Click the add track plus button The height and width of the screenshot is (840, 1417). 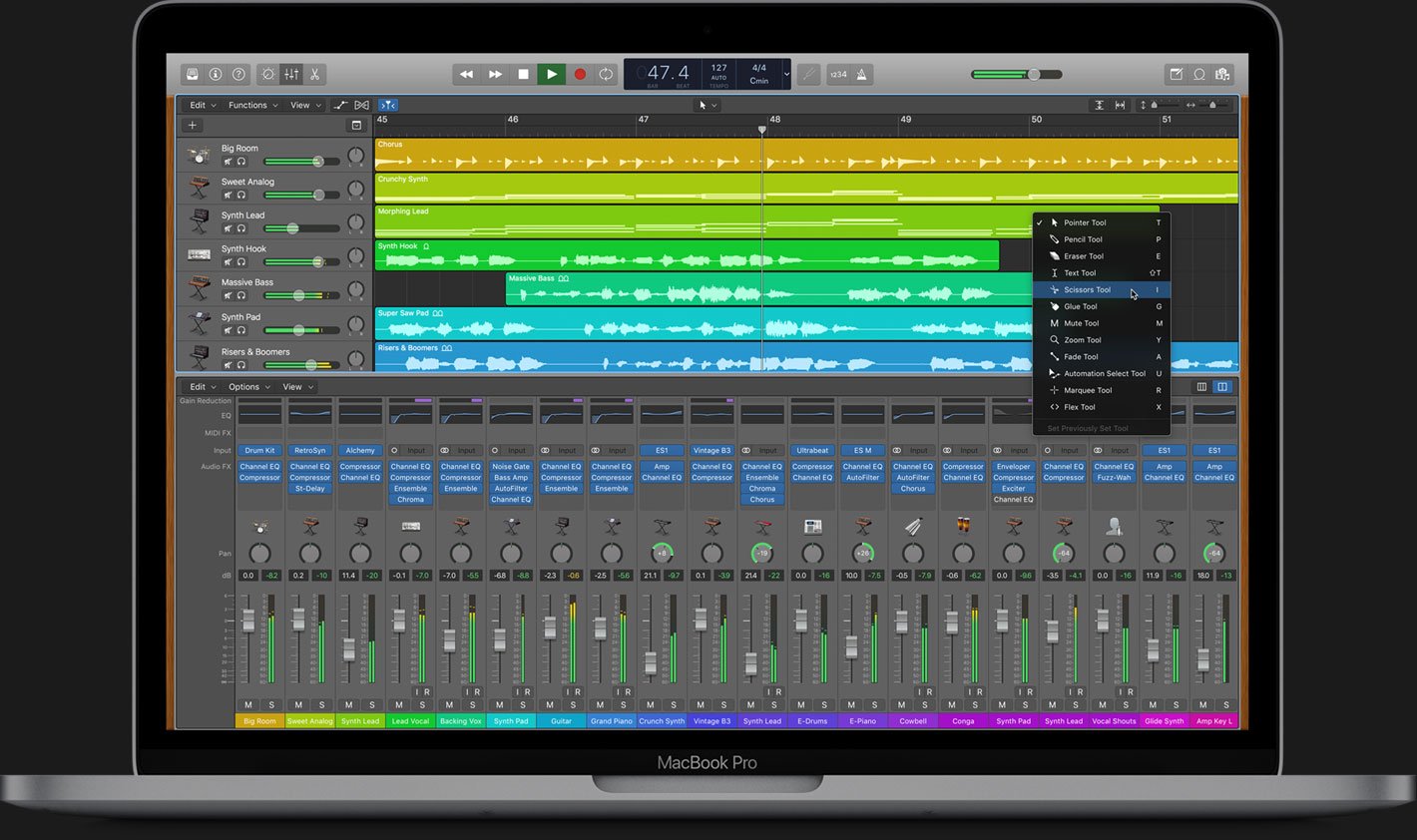tap(193, 126)
